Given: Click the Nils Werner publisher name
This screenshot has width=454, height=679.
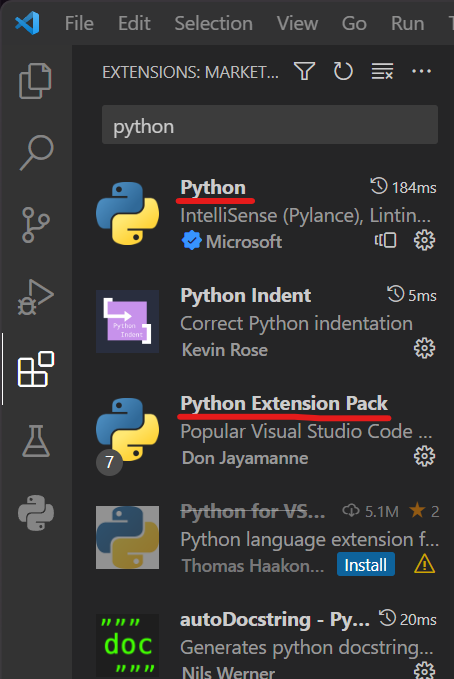Looking at the screenshot, I should (x=228, y=672).
